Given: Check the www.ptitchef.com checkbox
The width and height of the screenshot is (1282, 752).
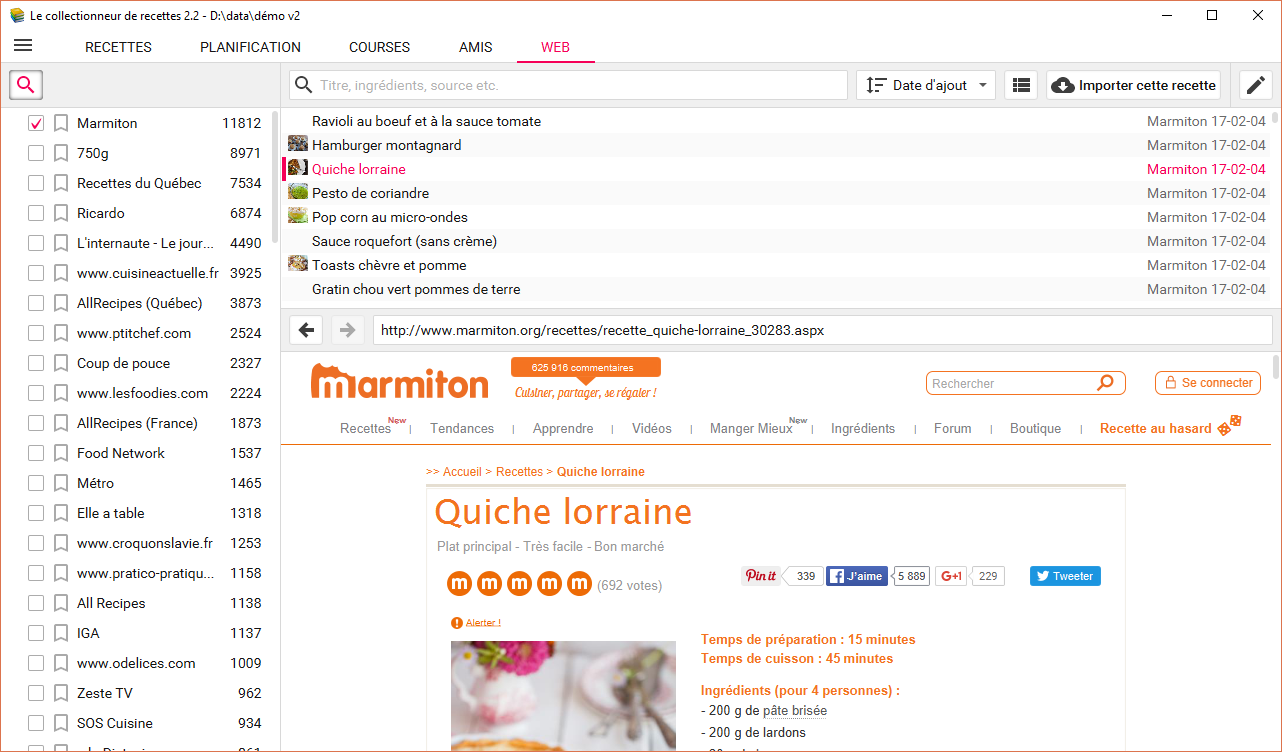Looking at the screenshot, I should tap(36, 333).
